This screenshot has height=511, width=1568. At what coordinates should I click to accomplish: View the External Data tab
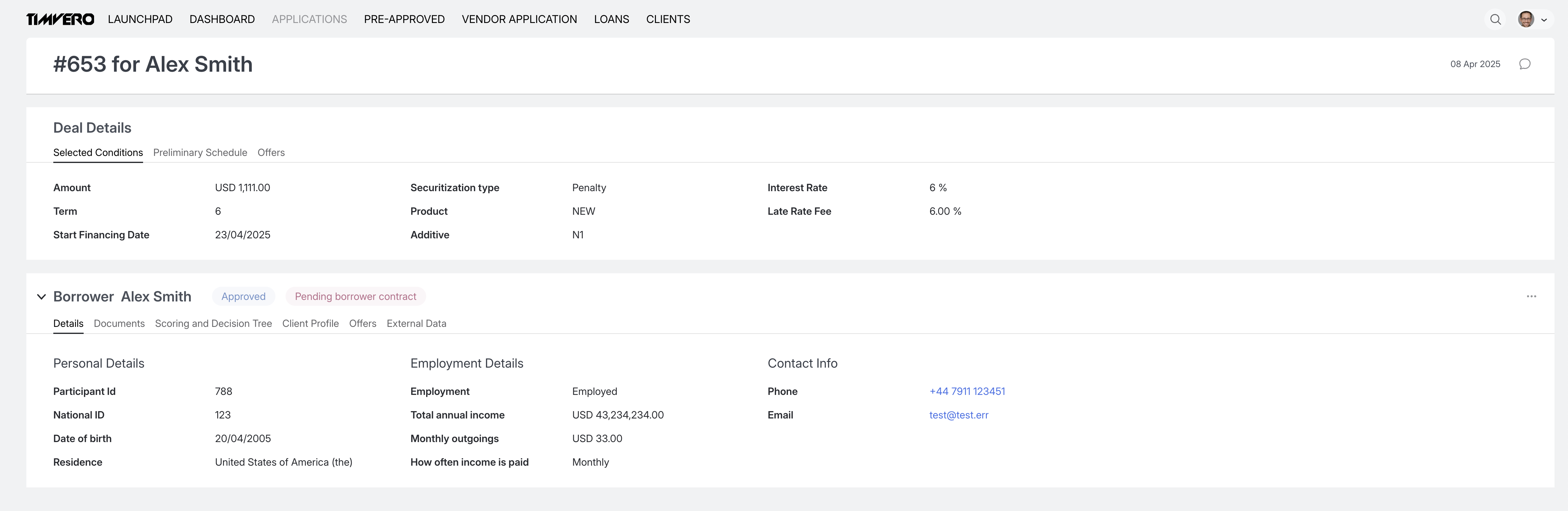(x=416, y=324)
